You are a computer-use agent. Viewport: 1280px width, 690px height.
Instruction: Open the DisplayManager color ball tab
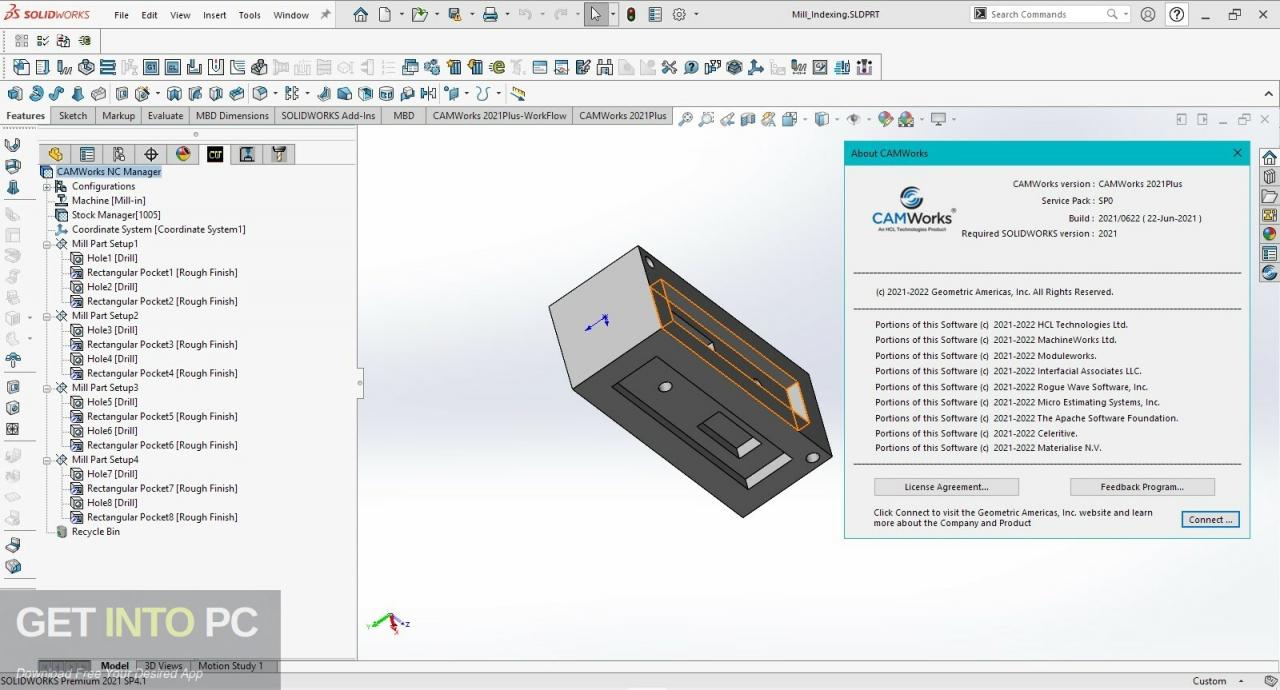(183, 154)
